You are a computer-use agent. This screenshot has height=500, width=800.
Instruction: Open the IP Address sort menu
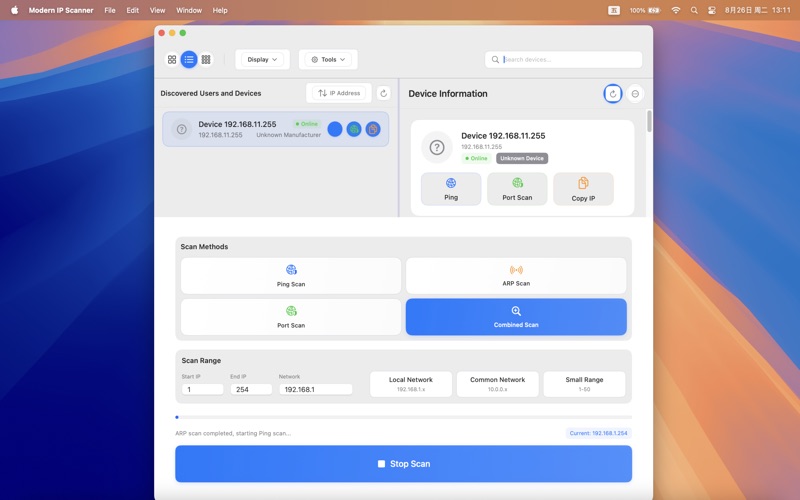339,93
